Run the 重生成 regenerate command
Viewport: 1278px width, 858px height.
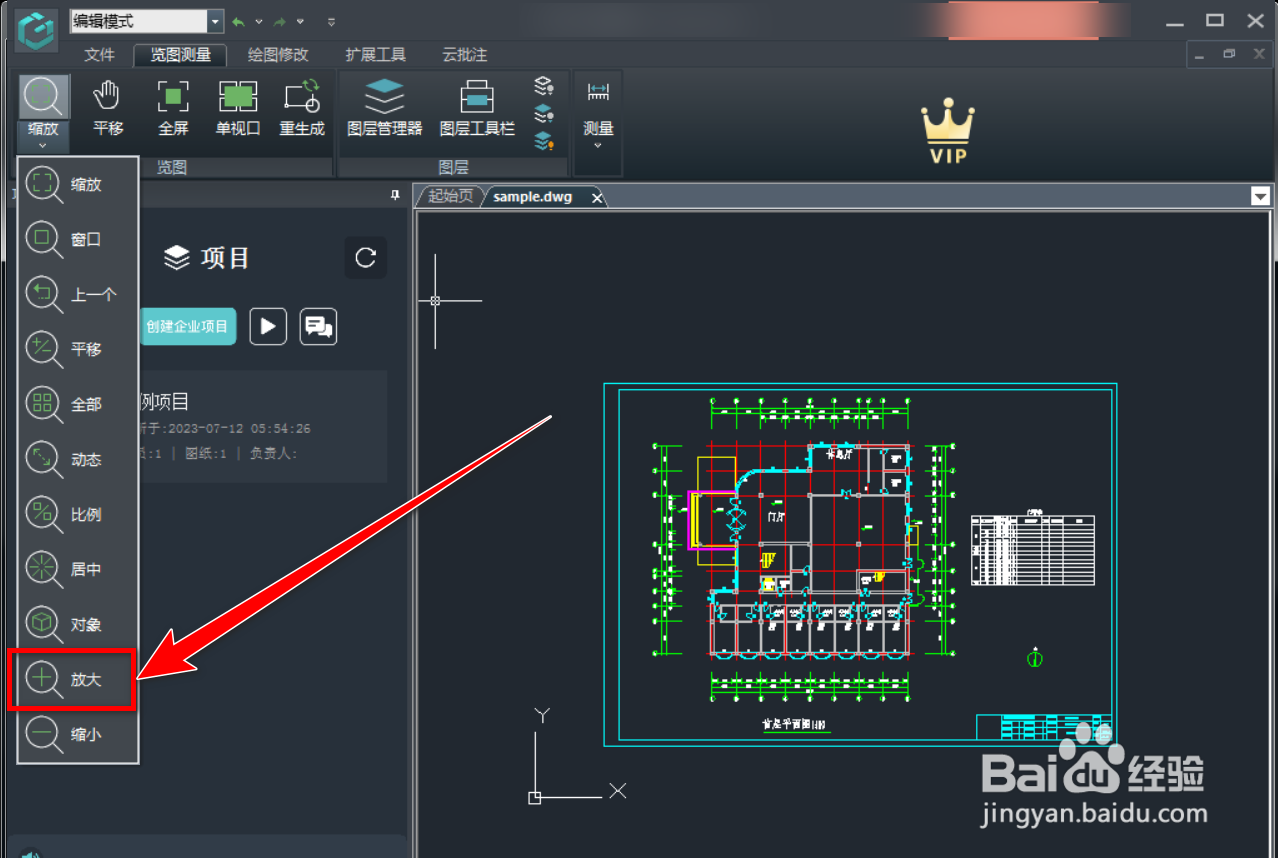[x=302, y=108]
